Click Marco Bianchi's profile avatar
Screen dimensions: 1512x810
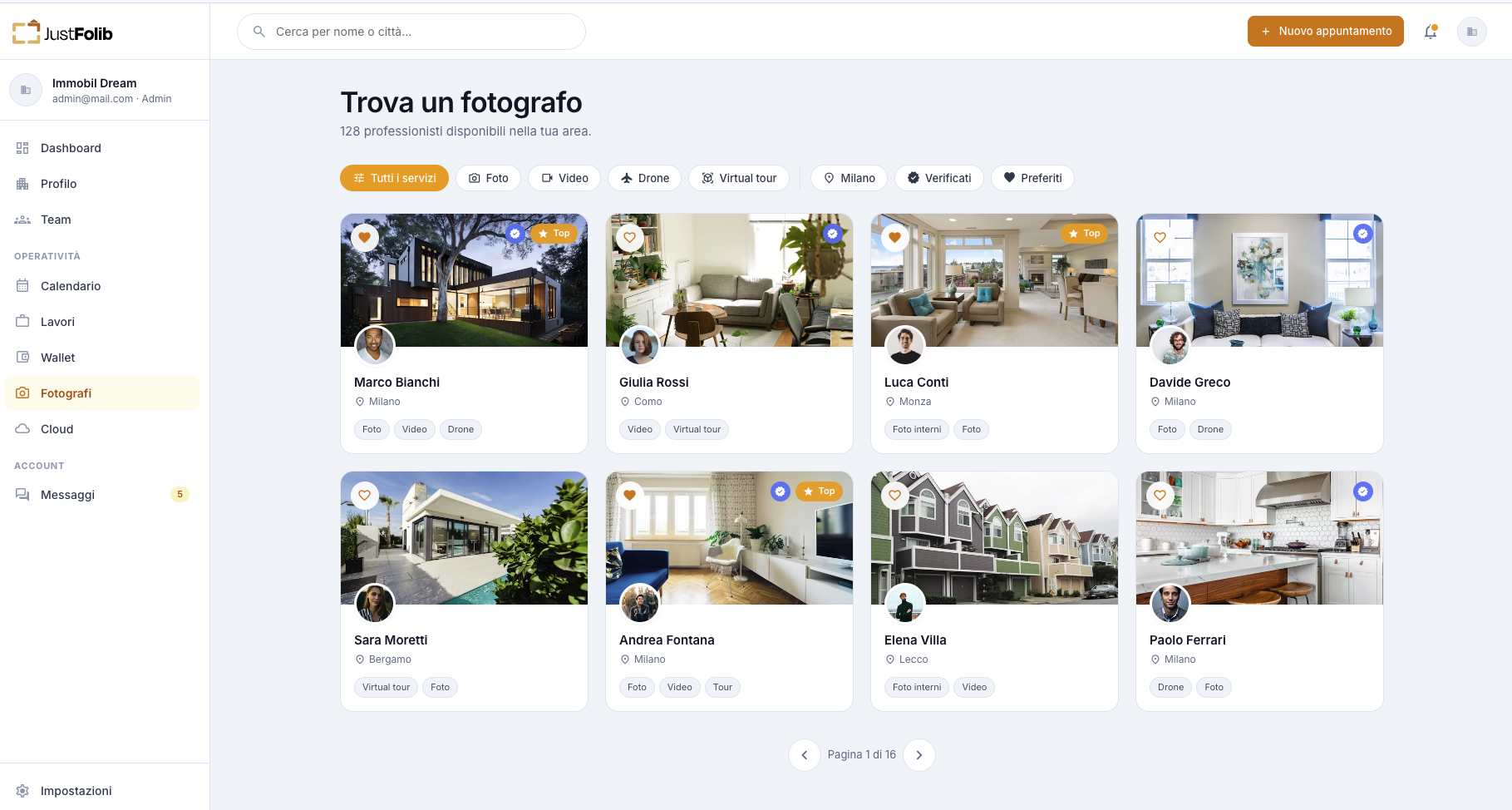[x=375, y=346]
